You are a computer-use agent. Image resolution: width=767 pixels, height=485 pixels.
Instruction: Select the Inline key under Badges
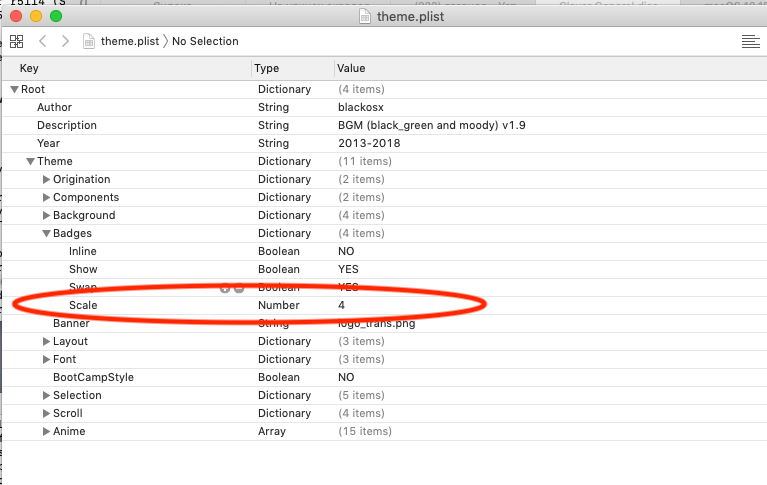pos(83,252)
